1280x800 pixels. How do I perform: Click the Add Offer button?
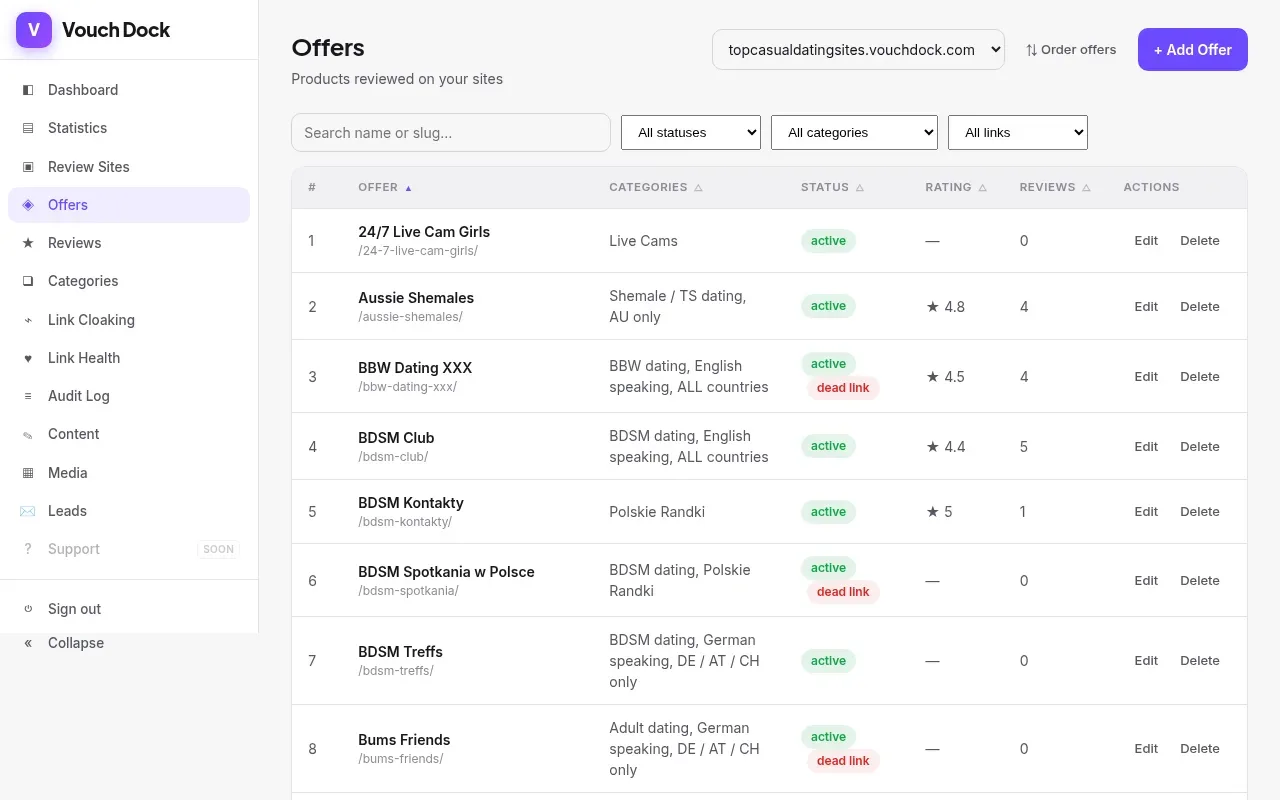tap(1193, 49)
